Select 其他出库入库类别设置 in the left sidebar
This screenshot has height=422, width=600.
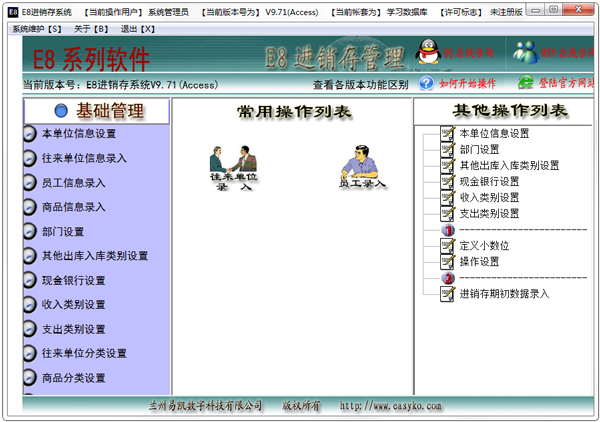[95, 256]
